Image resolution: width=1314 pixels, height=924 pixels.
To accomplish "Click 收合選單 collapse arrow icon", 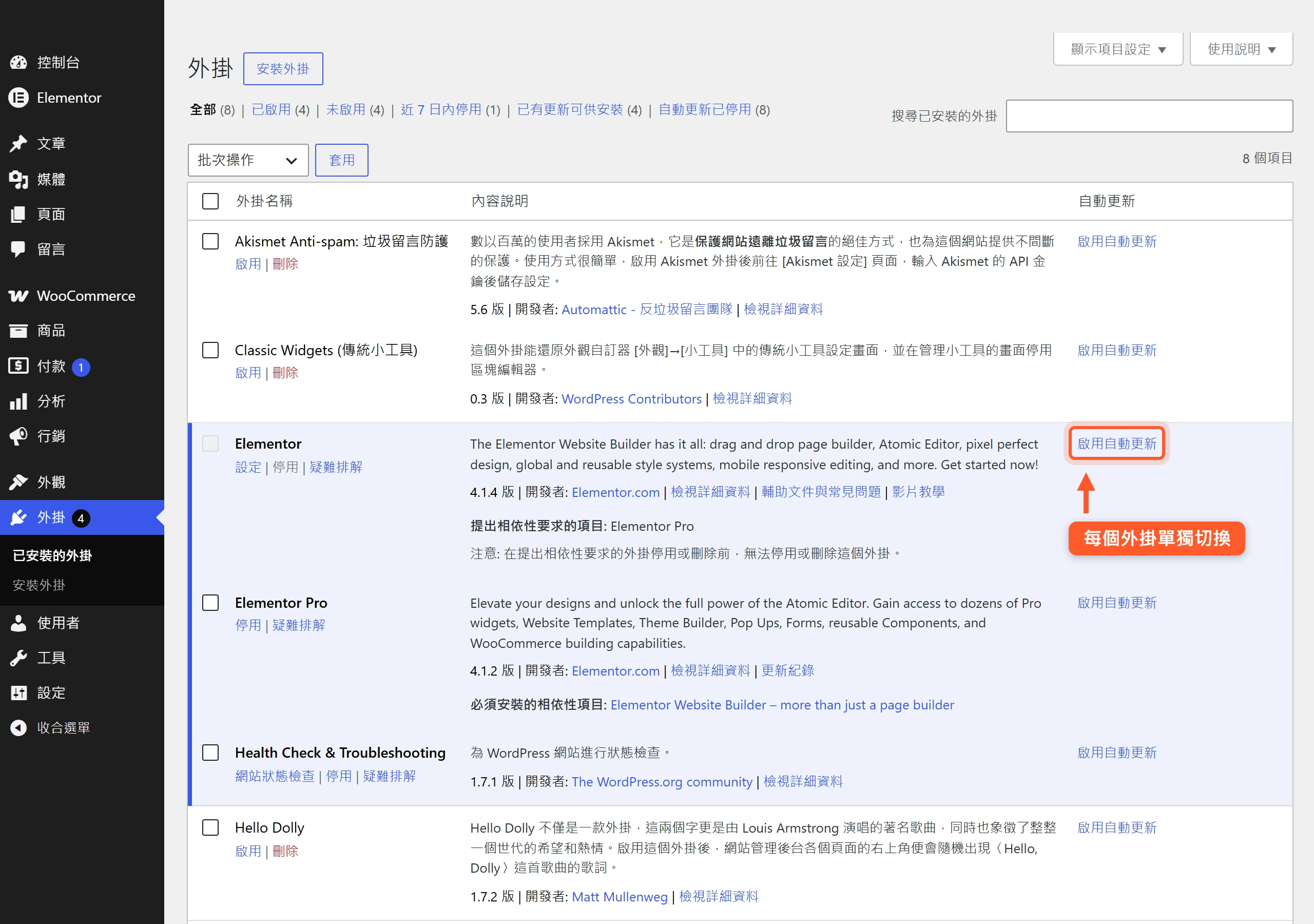I will tap(18, 727).
